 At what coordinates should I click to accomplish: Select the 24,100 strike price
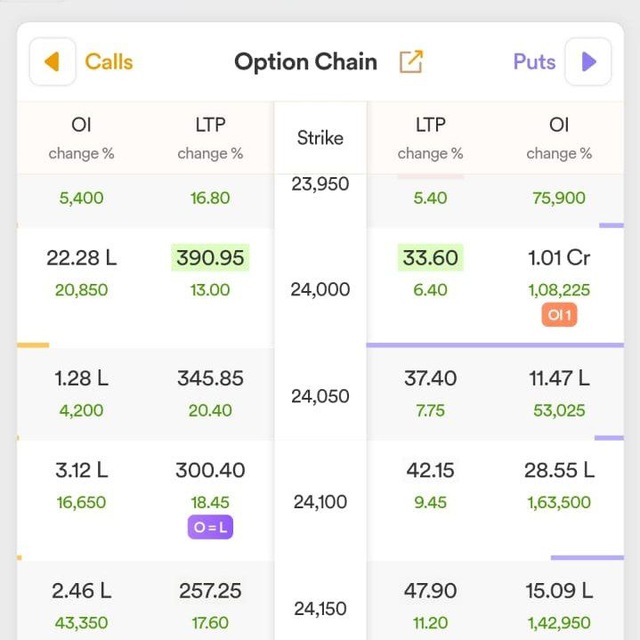pyautogui.click(x=320, y=502)
